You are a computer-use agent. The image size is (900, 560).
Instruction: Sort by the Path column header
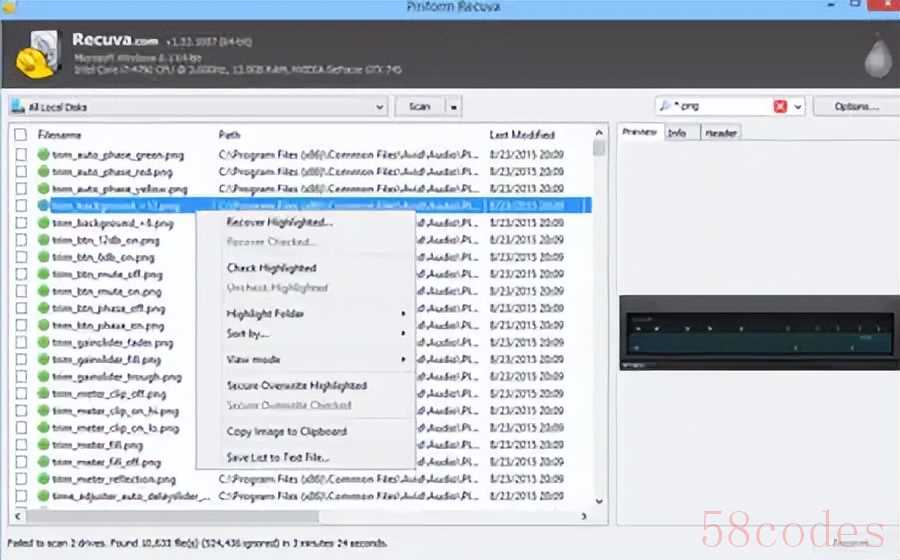click(229, 135)
